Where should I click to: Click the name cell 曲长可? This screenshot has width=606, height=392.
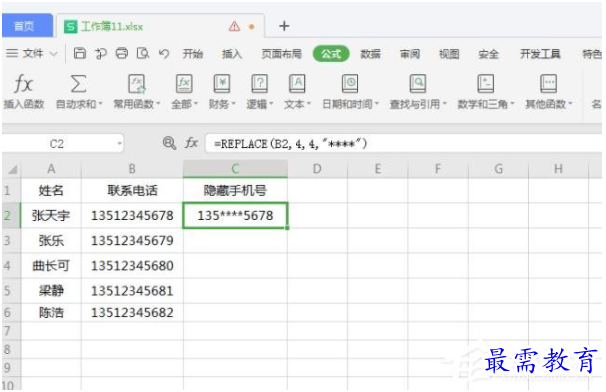[x=51, y=266]
